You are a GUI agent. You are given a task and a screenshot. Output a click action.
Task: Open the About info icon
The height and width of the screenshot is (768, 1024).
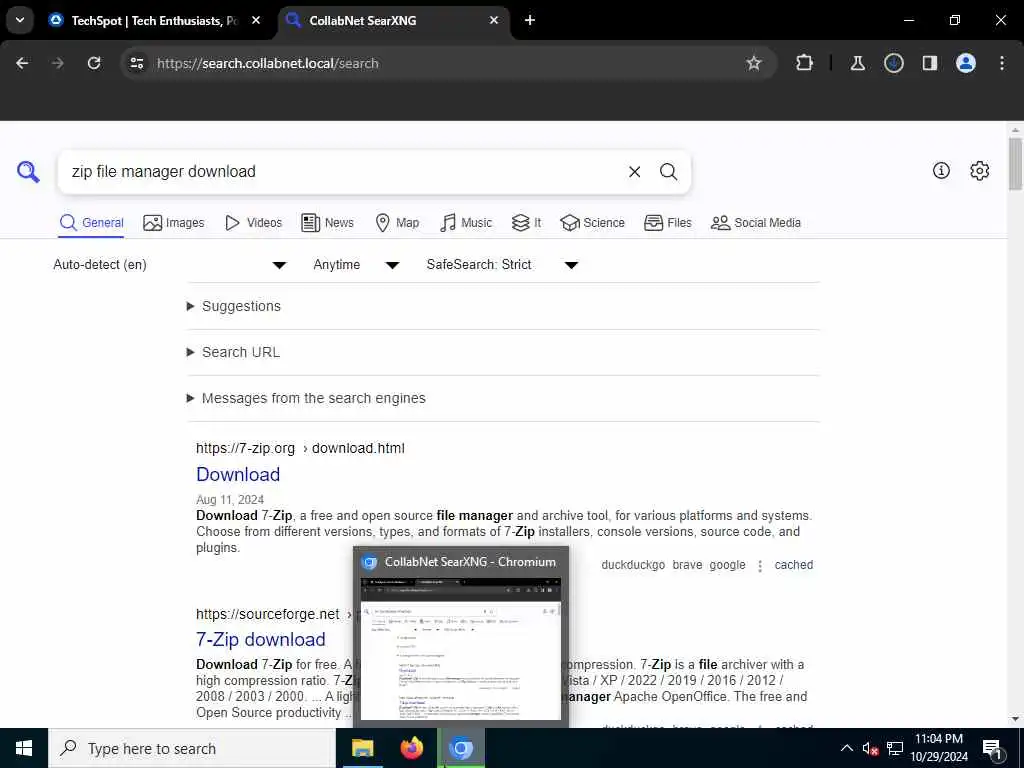coord(941,170)
